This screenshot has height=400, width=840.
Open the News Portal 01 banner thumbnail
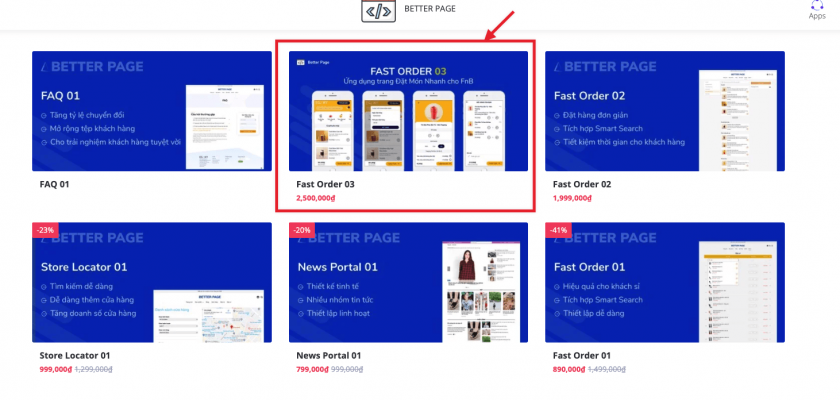pyautogui.click(x=407, y=283)
